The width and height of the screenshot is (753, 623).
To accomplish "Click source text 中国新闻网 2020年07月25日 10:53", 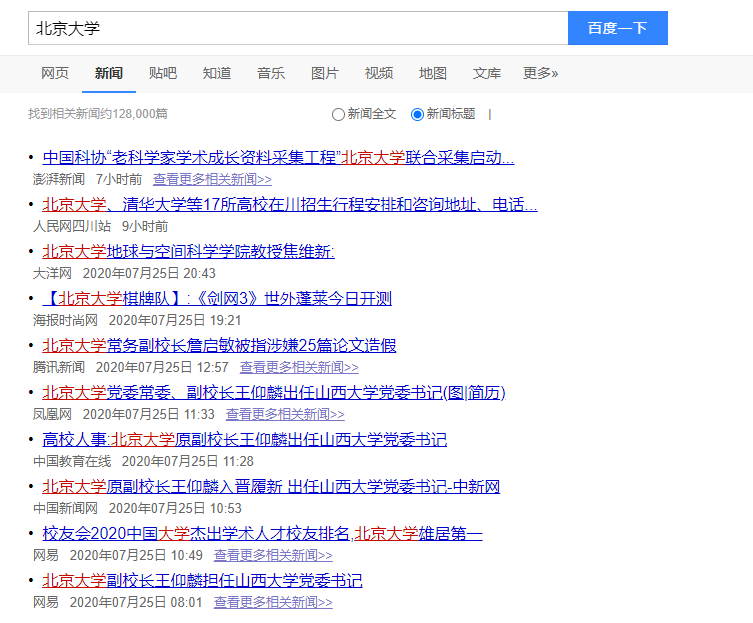I will (x=137, y=509).
